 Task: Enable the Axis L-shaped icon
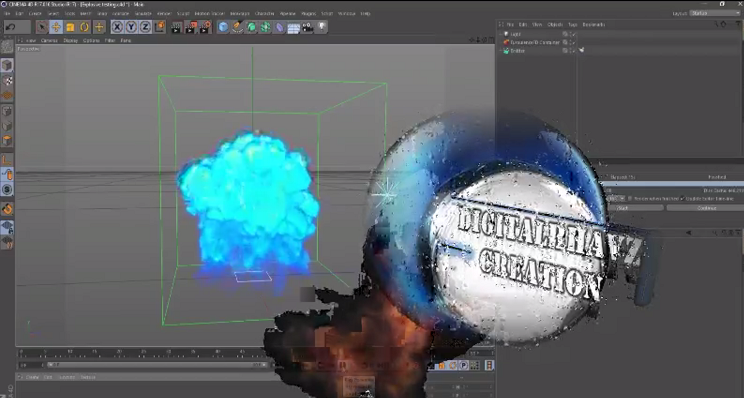(x=7, y=159)
